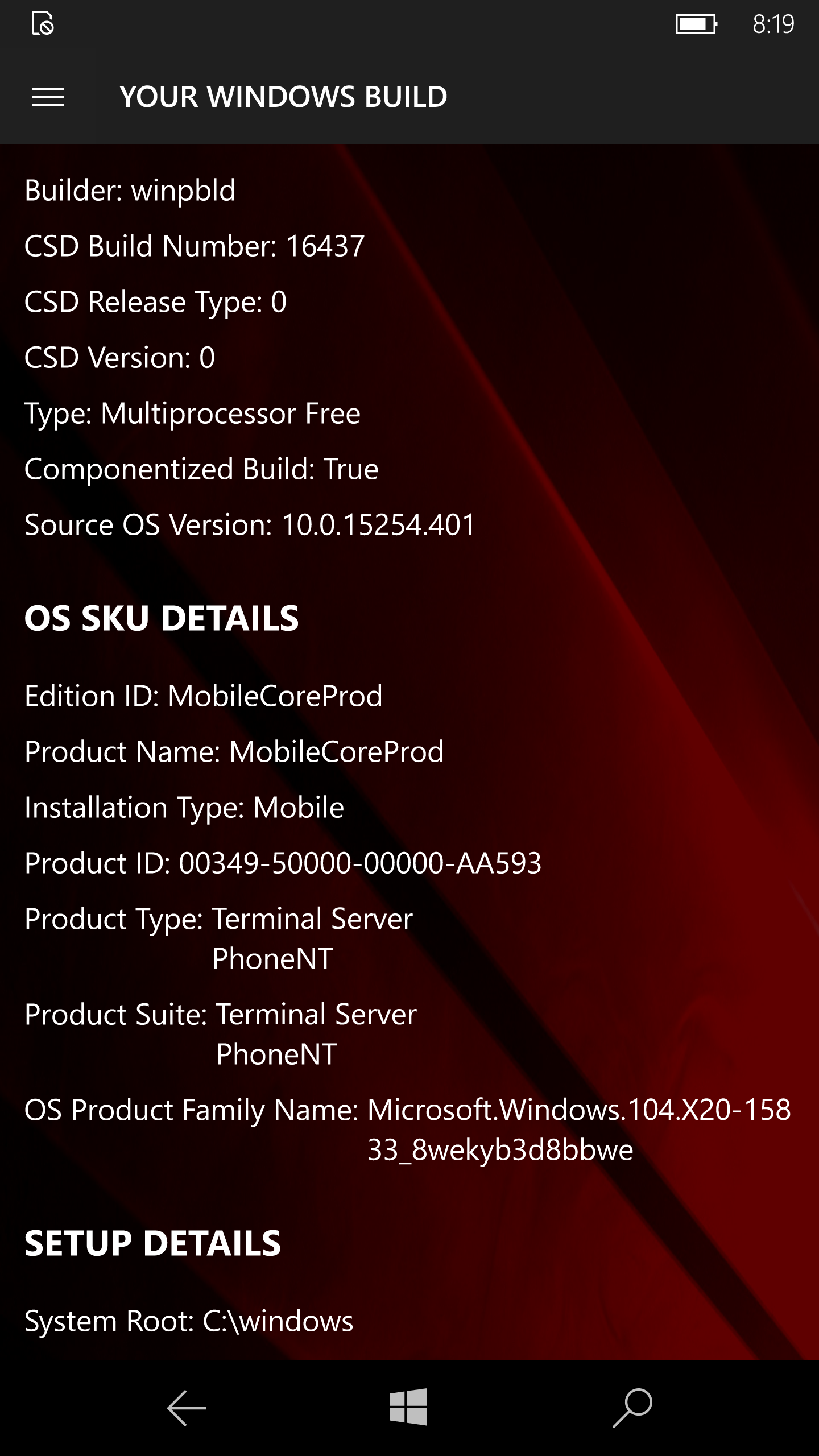Tap the battery indicator icon
This screenshot has height=1456, width=819.
[696, 24]
